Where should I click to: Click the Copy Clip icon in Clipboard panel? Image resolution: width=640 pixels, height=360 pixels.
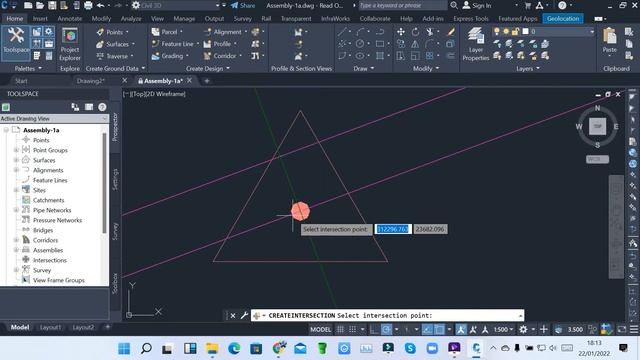(x=629, y=44)
